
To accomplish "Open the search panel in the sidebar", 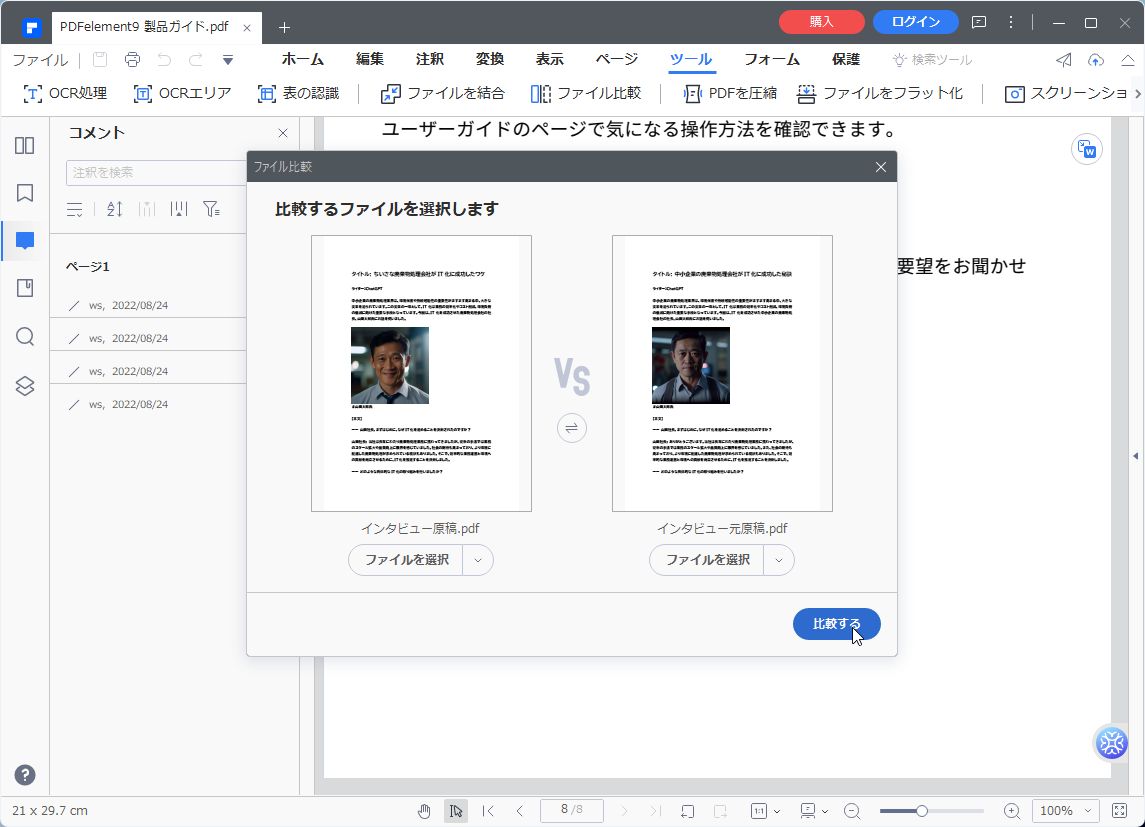I will click(x=24, y=337).
